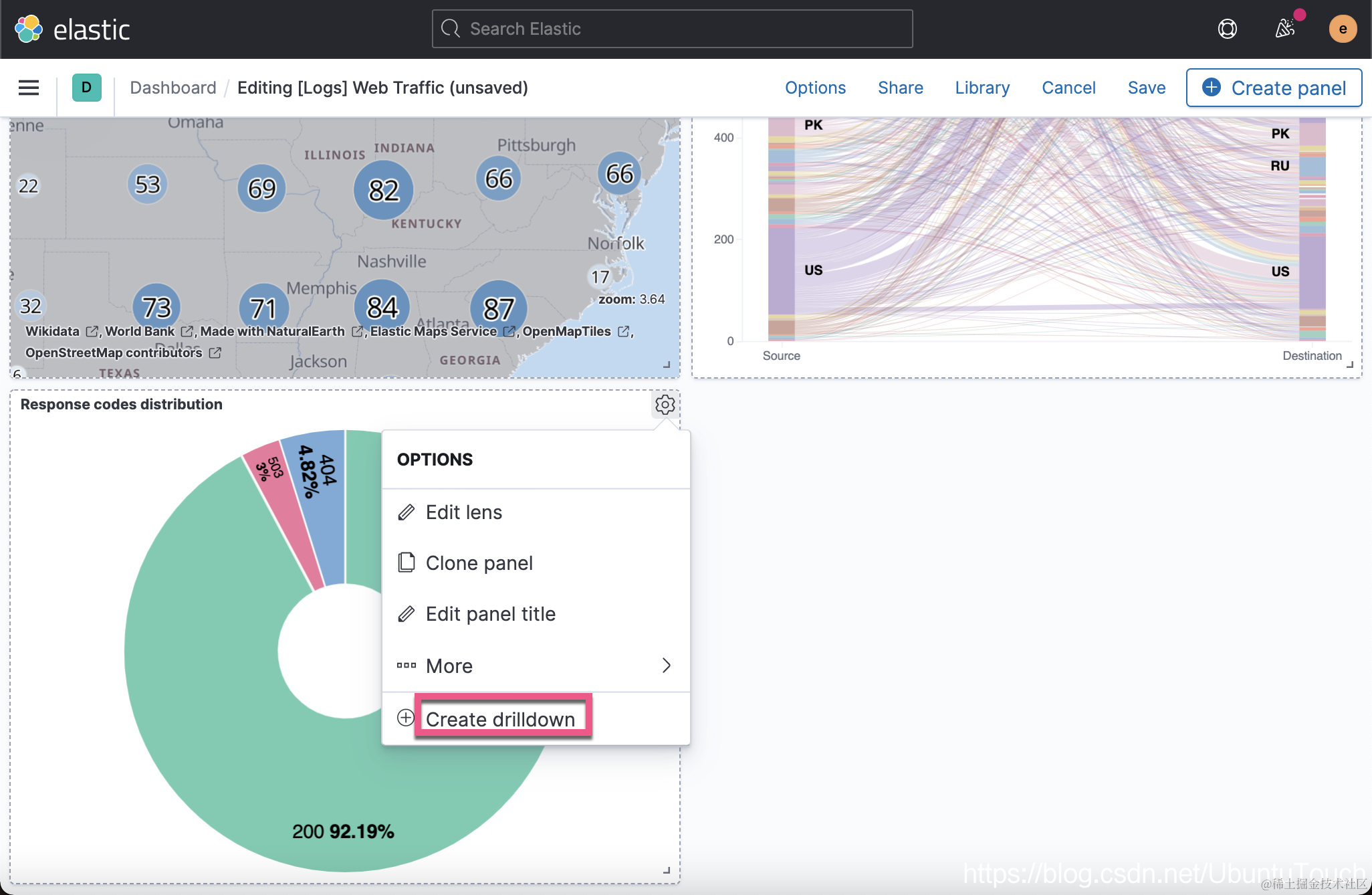1372x895 pixels.
Task: Open the hamburger navigation menu
Action: (29, 88)
